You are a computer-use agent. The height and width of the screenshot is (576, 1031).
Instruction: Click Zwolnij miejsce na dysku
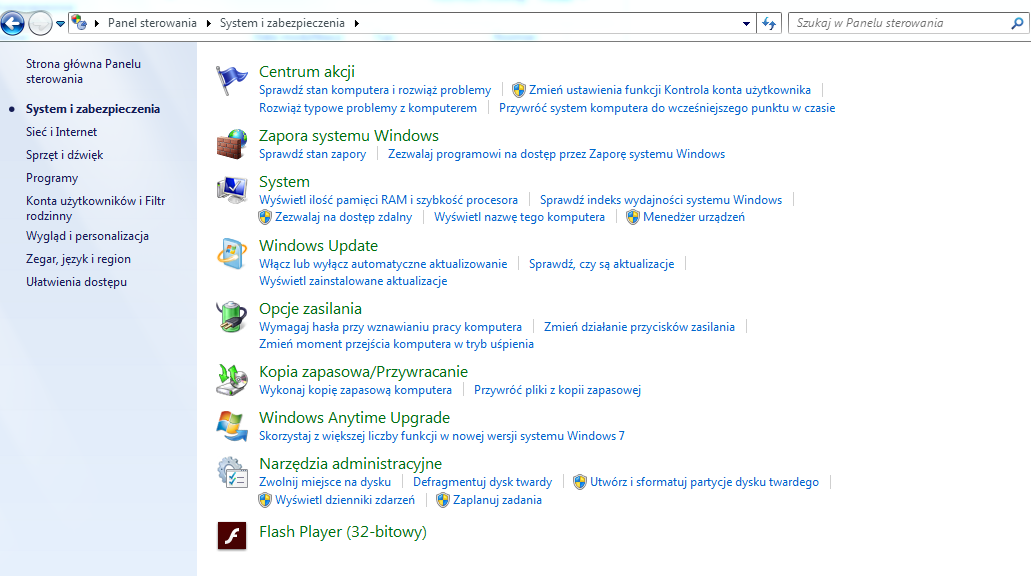click(325, 482)
